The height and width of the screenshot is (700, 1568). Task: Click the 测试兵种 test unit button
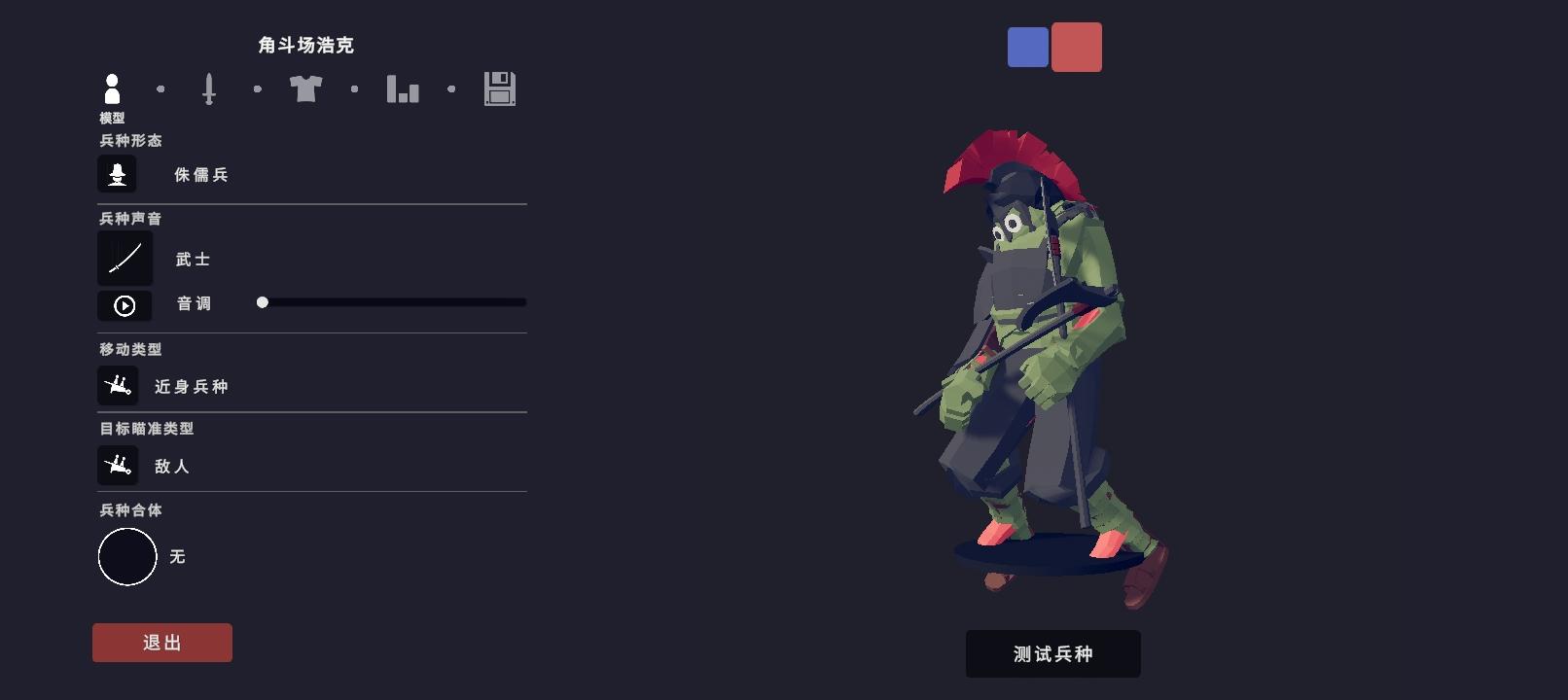pos(1053,654)
